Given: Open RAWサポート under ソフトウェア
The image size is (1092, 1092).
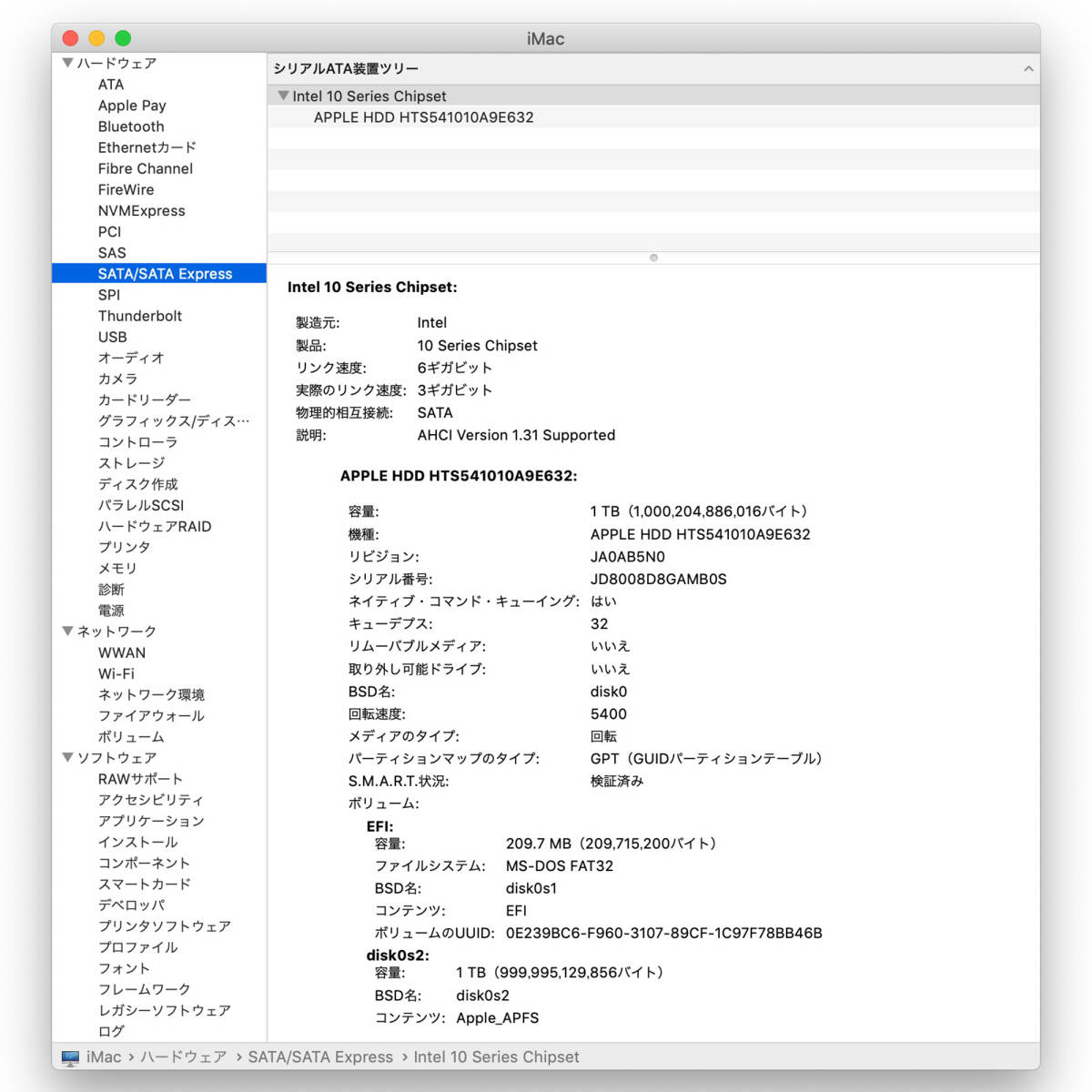Looking at the screenshot, I should click(140, 779).
